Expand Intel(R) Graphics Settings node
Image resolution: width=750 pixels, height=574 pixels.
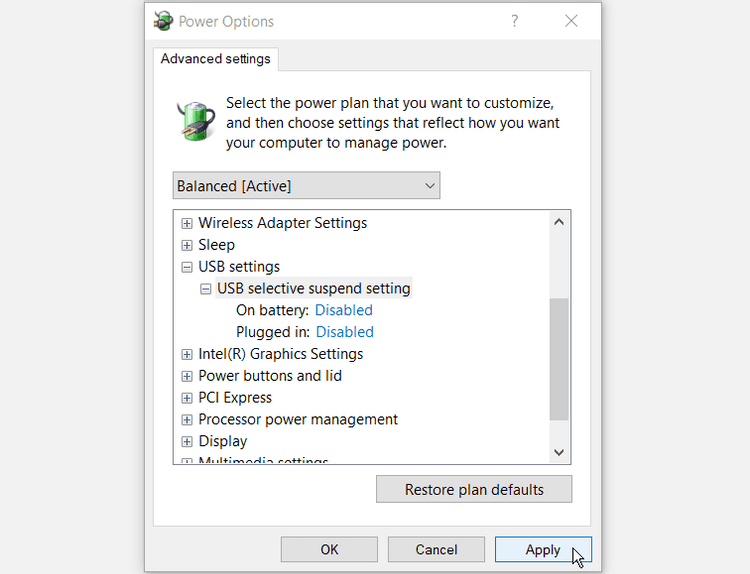pyautogui.click(x=187, y=354)
